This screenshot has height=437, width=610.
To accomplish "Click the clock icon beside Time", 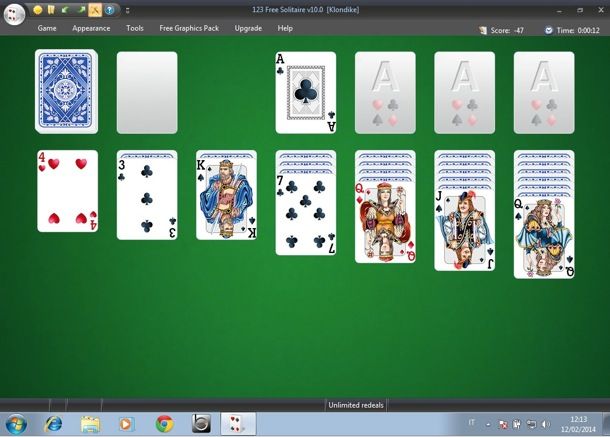I will (x=549, y=30).
